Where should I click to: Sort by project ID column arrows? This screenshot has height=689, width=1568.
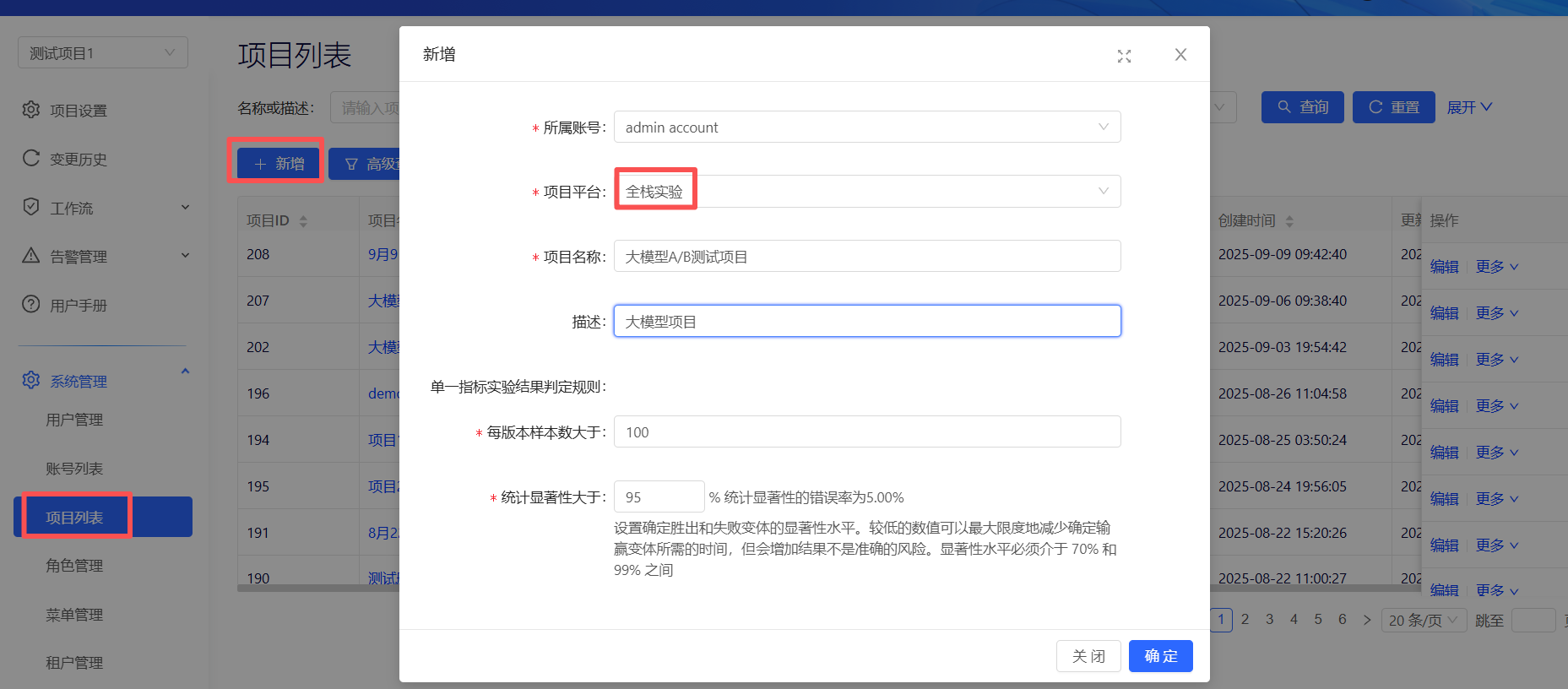pos(303,221)
